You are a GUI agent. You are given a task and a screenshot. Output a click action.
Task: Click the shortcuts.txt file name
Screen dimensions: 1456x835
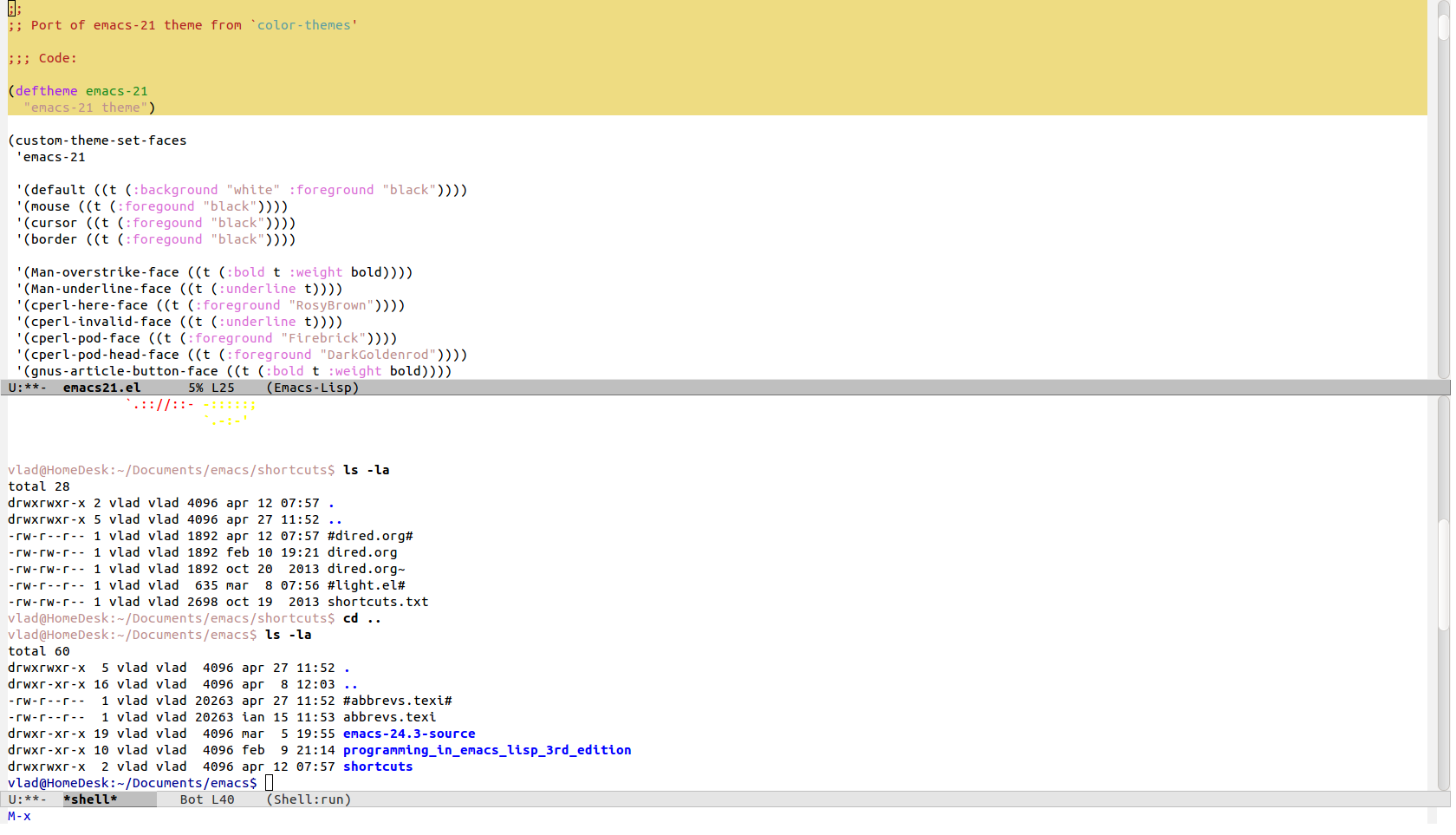[378, 602]
